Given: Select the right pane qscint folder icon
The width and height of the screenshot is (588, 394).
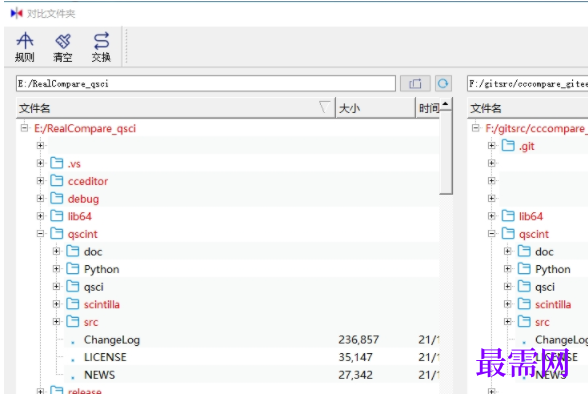Looking at the screenshot, I should [x=508, y=233].
